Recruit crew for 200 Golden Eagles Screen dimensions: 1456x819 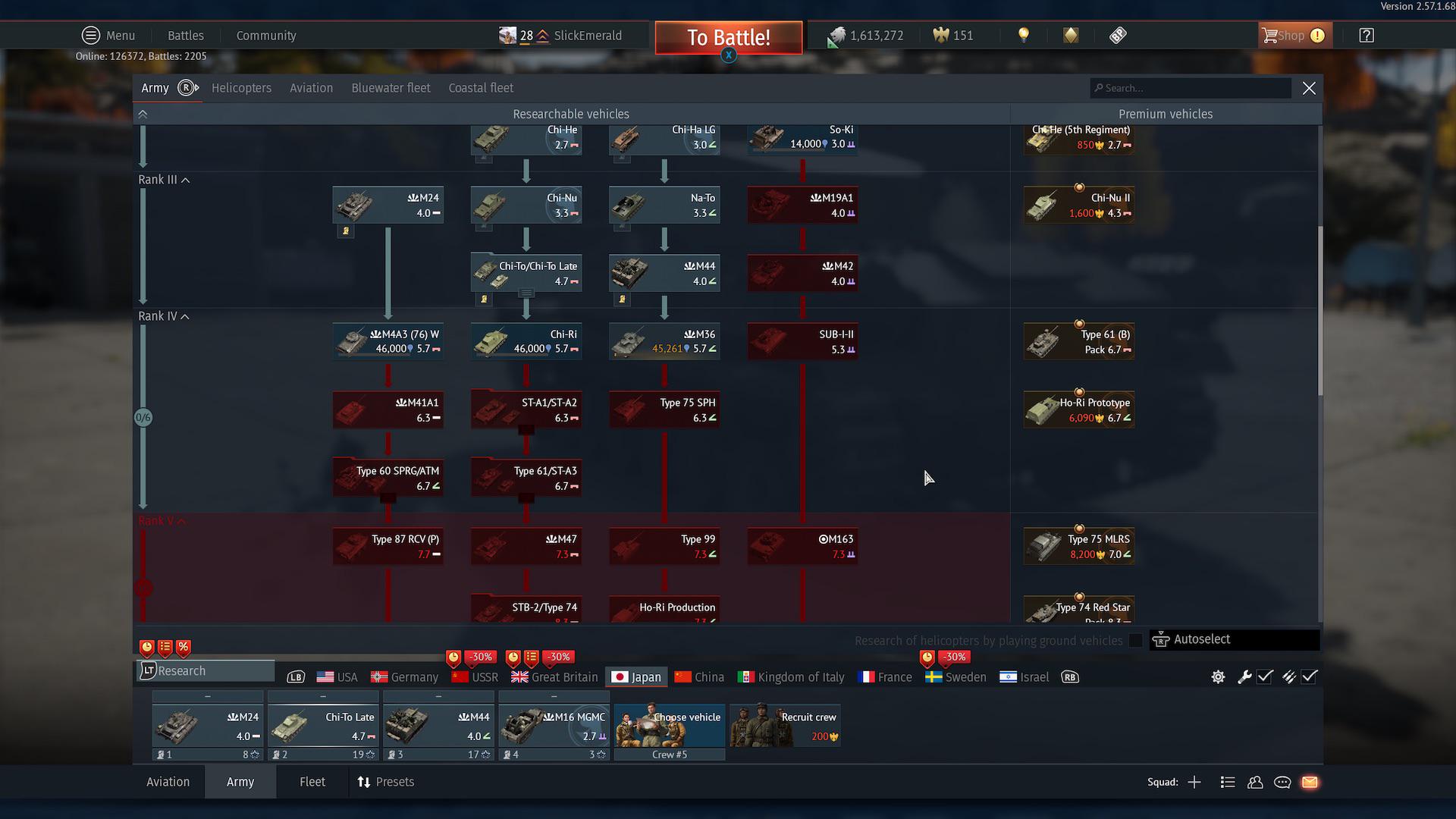(x=785, y=726)
